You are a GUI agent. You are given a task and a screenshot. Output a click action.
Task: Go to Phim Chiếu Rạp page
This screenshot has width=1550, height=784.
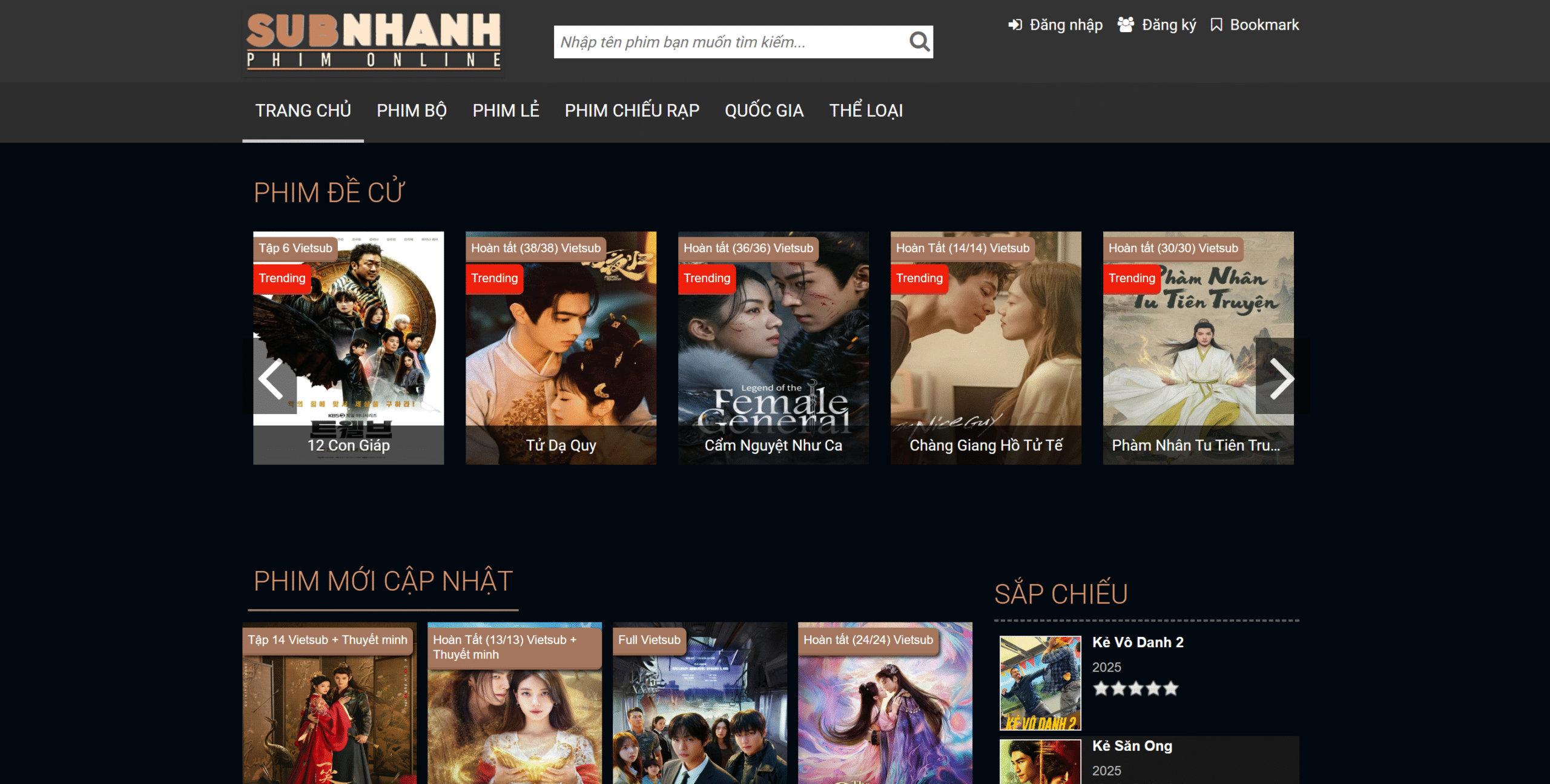(x=632, y=111)
